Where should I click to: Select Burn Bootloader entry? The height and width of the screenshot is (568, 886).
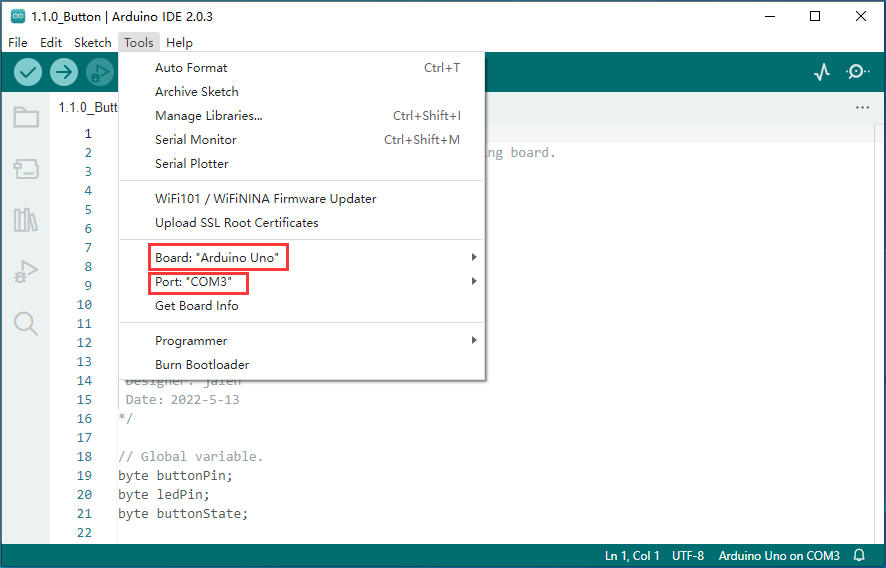[x=302, y=365]
